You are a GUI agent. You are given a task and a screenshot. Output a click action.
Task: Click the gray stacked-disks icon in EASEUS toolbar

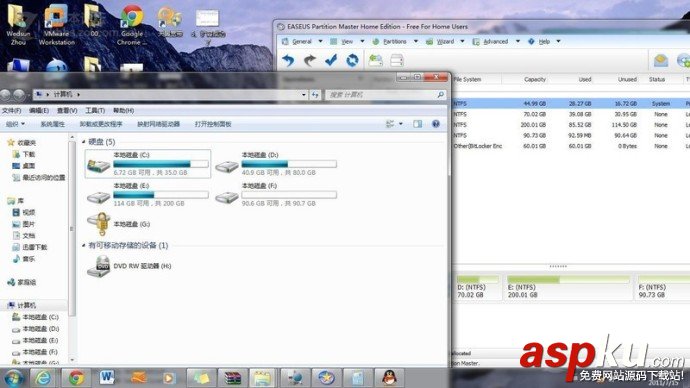[x=396, y=60]
